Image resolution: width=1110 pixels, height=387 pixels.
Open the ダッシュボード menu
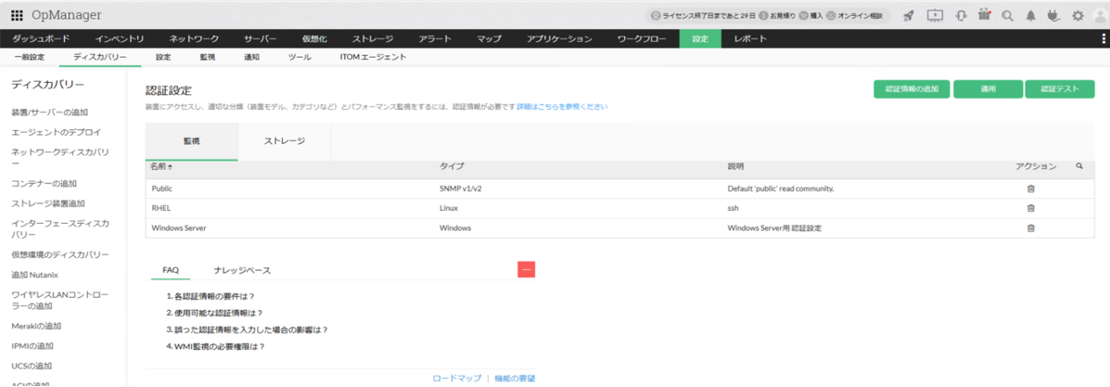(41, 39)
